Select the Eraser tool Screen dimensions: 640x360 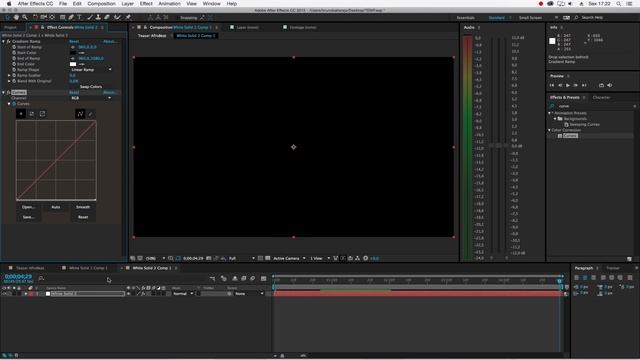coord(107,18)
